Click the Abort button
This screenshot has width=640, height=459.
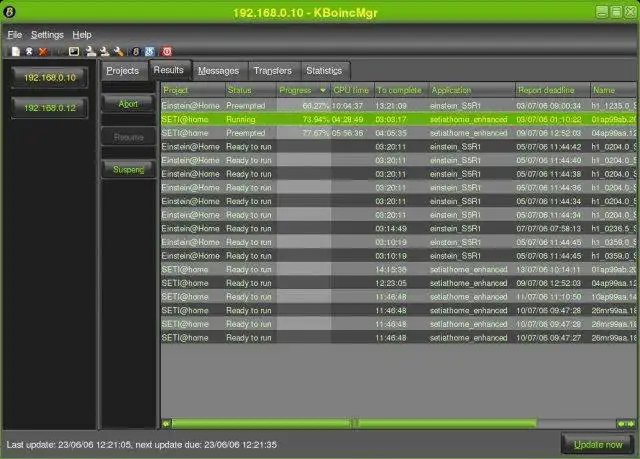(x=128, y=104)
